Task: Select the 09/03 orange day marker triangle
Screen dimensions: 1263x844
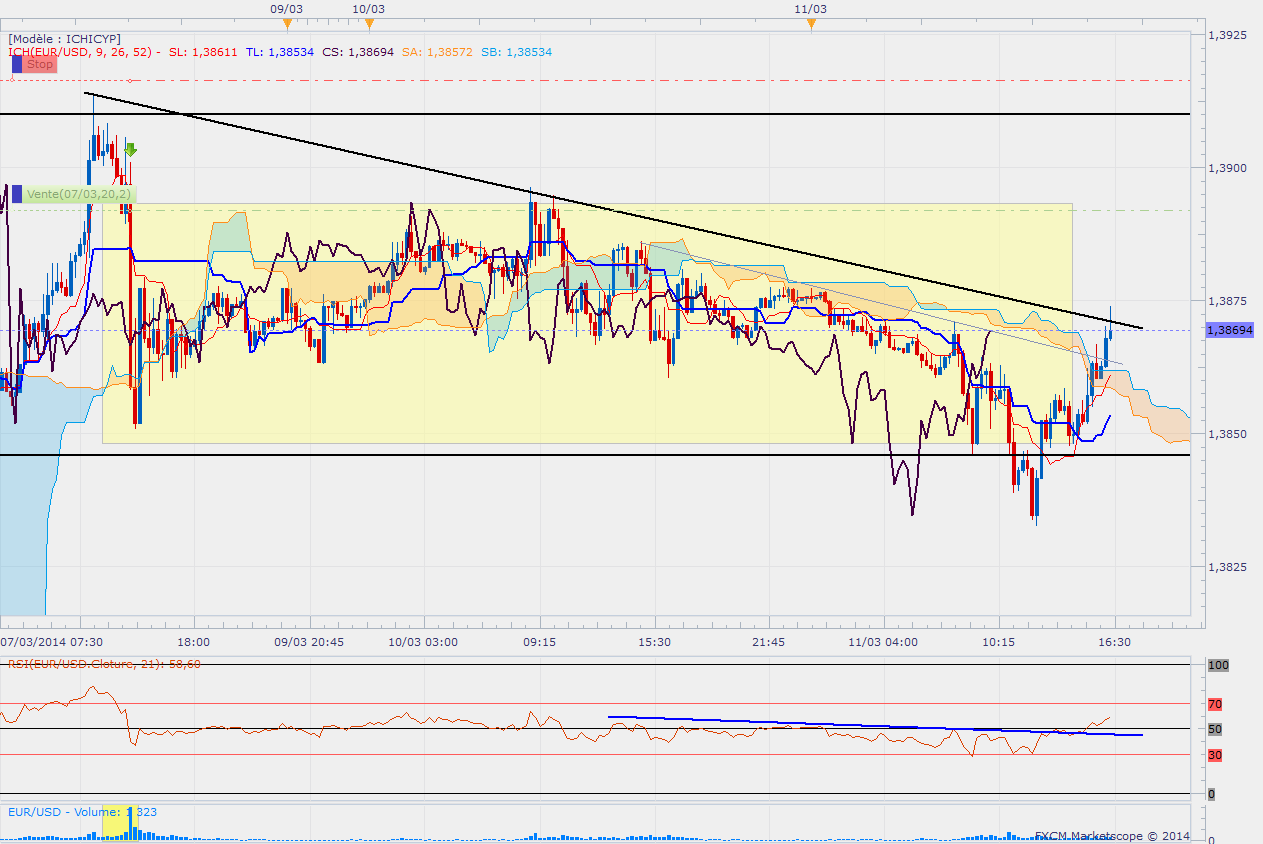Action: 288,23
